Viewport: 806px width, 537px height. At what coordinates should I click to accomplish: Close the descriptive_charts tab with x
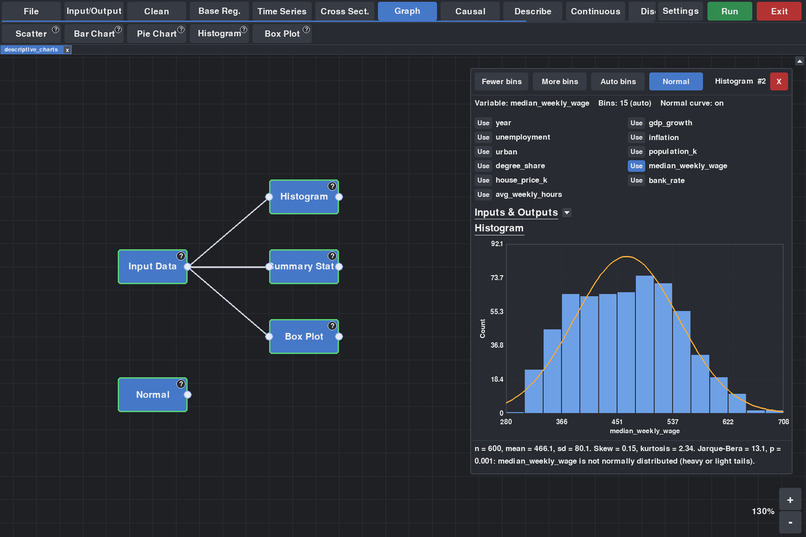[x=67, y=50]
